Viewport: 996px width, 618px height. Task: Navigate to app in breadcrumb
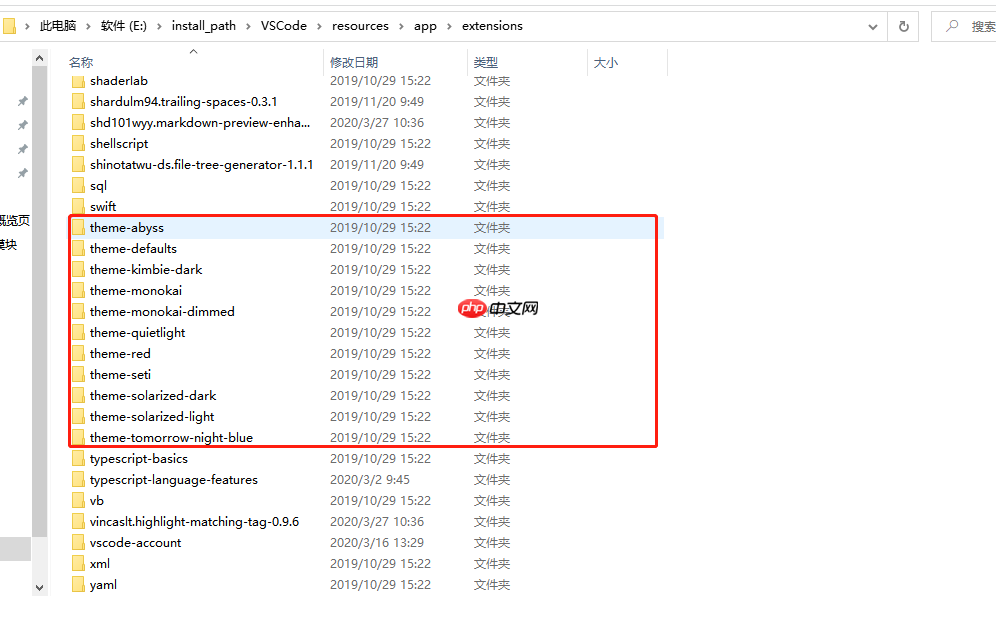(425, 26)
